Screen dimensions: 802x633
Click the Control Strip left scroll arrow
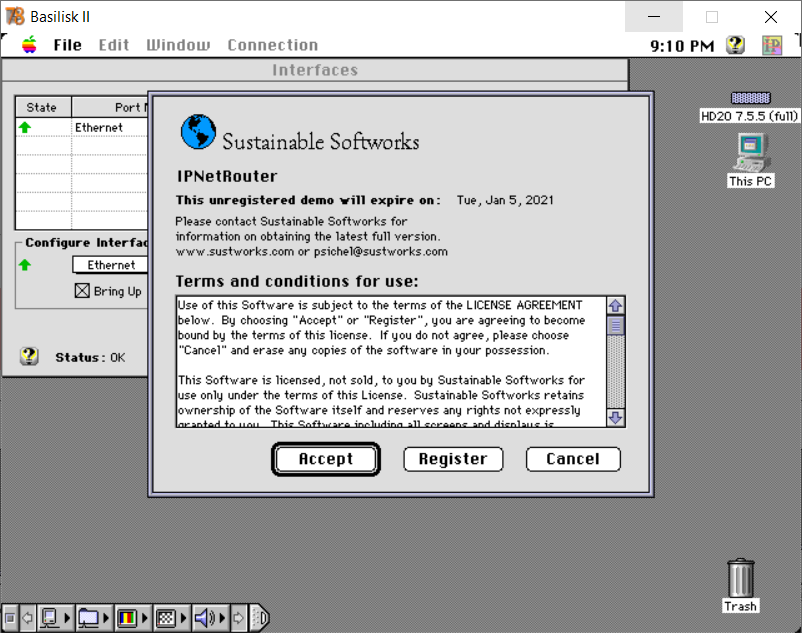(x=28, y=618)
